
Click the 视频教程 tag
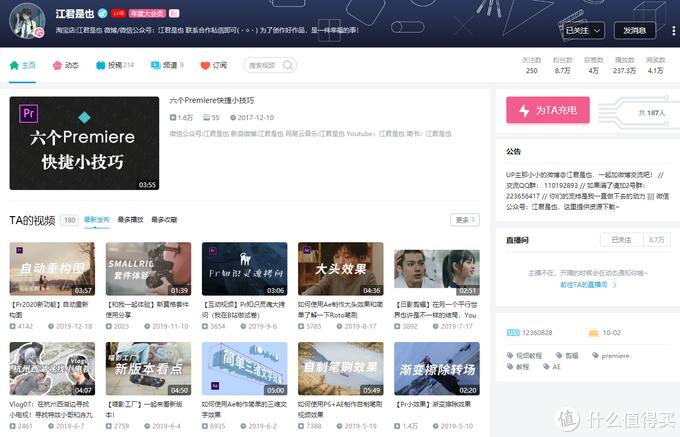tap(525, 355)
